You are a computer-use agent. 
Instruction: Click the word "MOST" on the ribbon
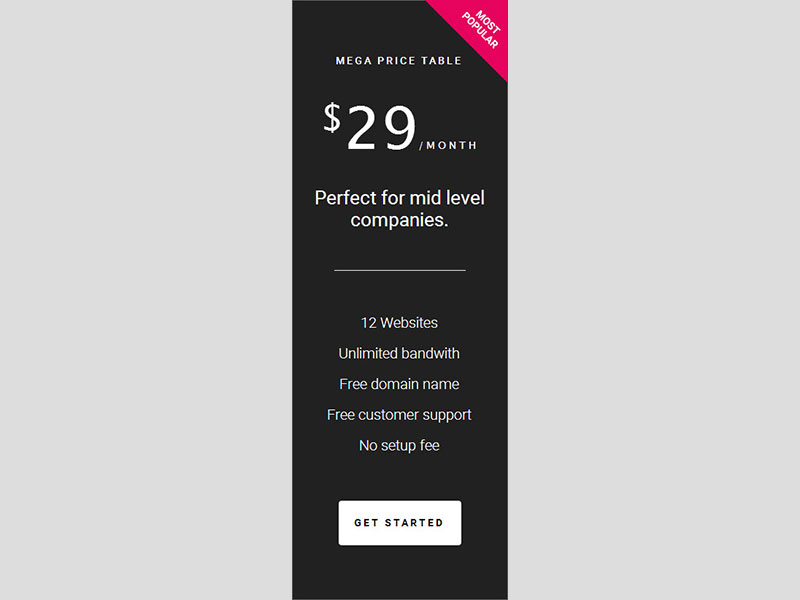(x=489, y=21)
